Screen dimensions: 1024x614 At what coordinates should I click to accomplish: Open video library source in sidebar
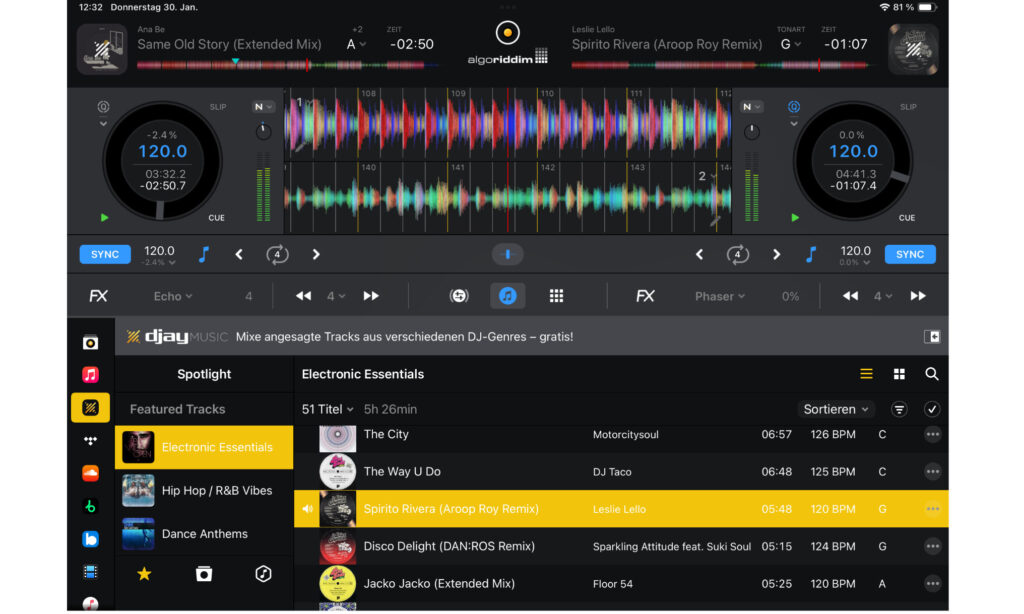coord(90,572)
